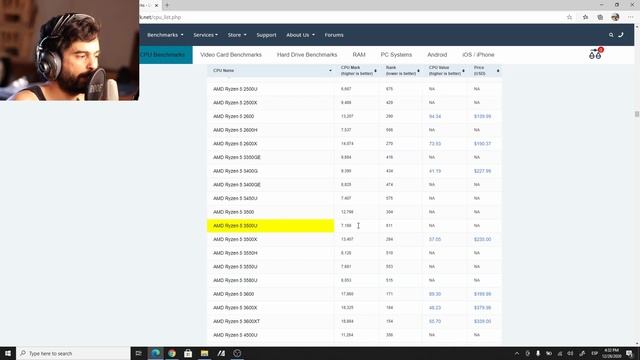Screen dimensions: 640x360
Task: Open Microsoft Store from the taskbar
Action: pos(188,353)
